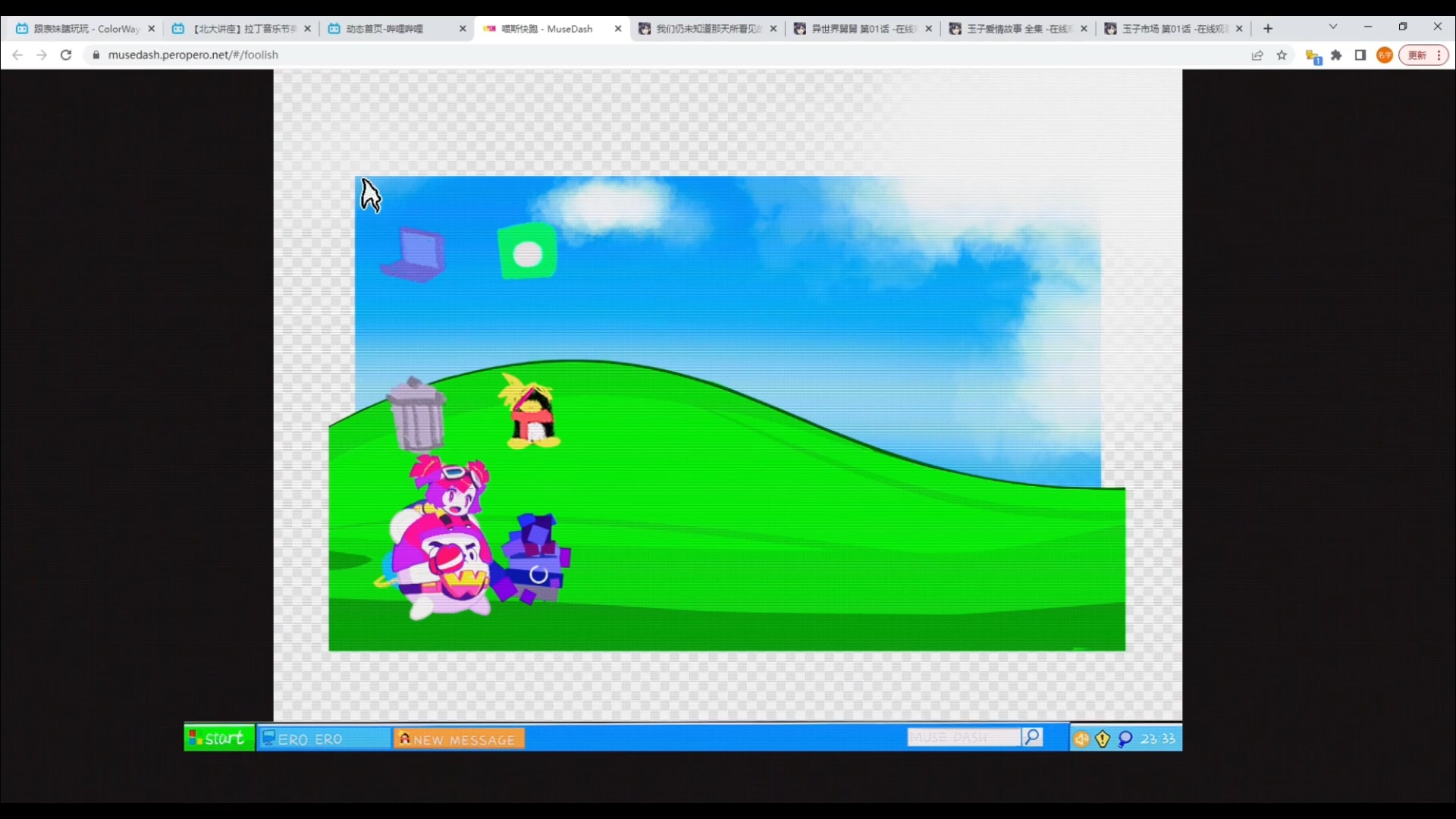Click the key icon in system tray
The image size is (1456, 819).
click(1125, 738)
